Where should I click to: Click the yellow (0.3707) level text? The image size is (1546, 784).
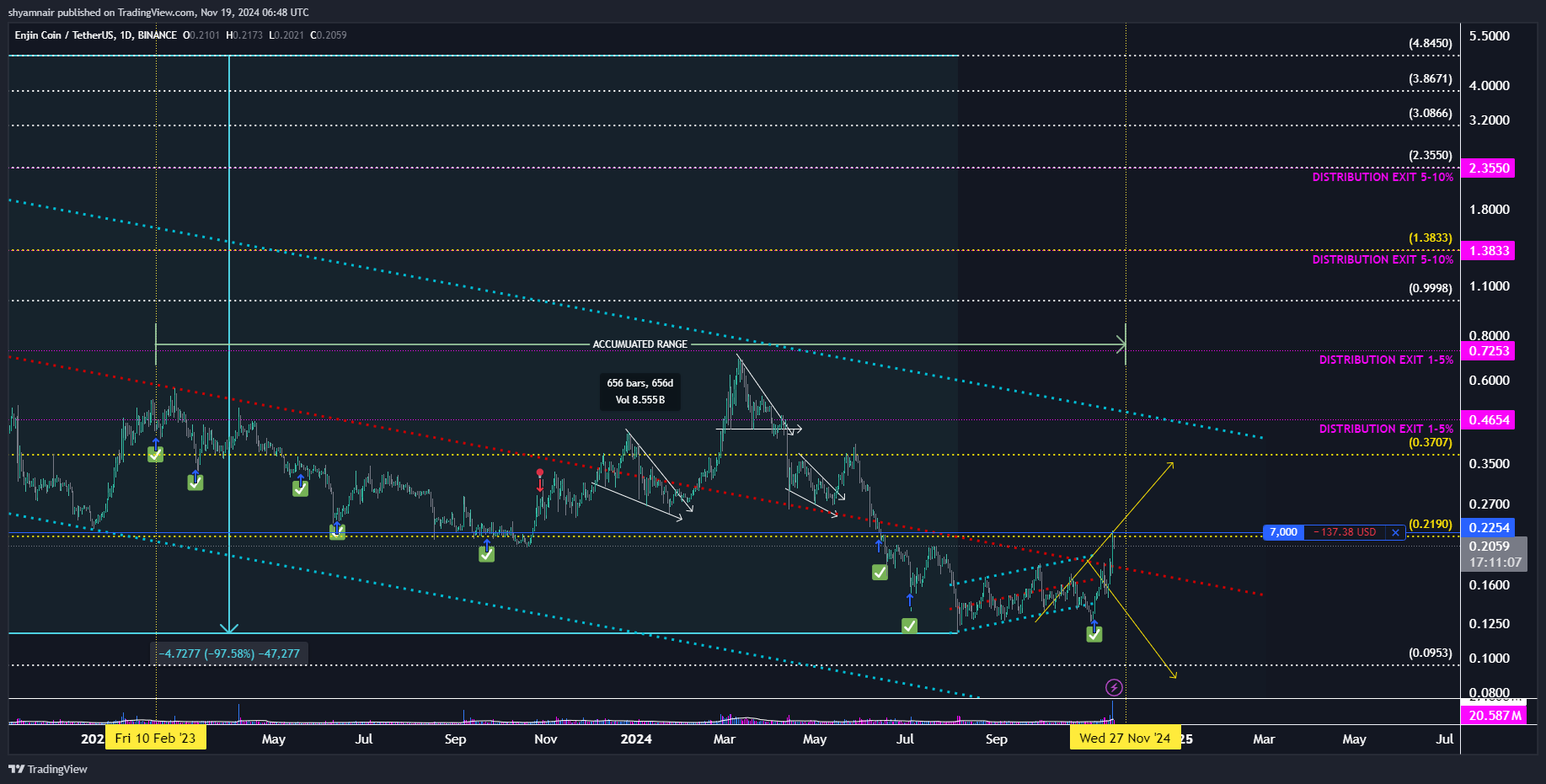1431,443
